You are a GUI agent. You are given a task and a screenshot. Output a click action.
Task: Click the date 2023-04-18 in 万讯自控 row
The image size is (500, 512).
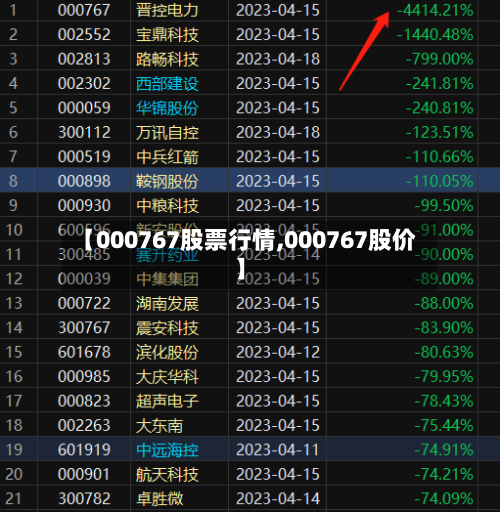(278, 132)
